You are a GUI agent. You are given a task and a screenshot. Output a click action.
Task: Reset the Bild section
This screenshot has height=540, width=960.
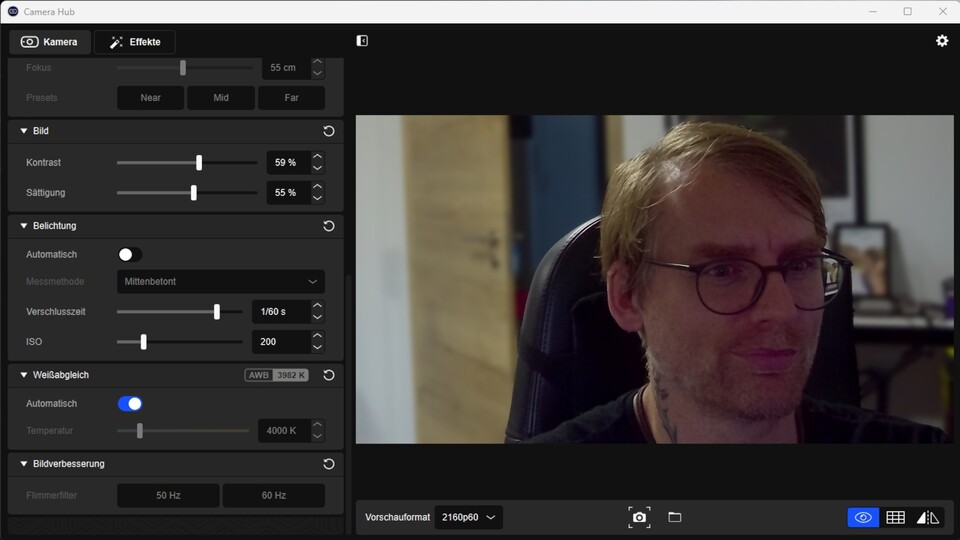(329, 131)
